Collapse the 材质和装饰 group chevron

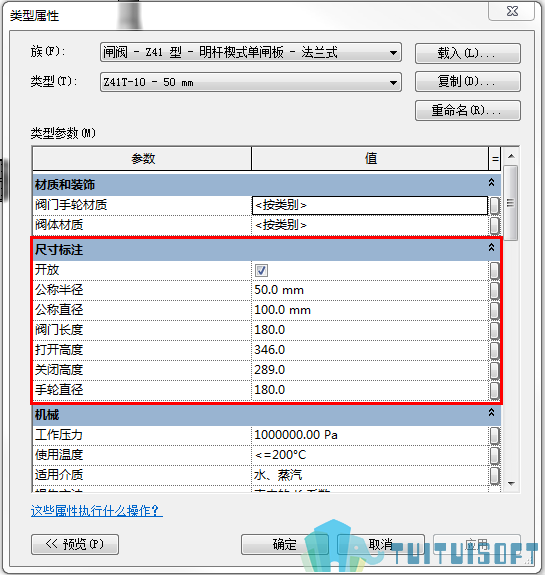tap(491, 182)
